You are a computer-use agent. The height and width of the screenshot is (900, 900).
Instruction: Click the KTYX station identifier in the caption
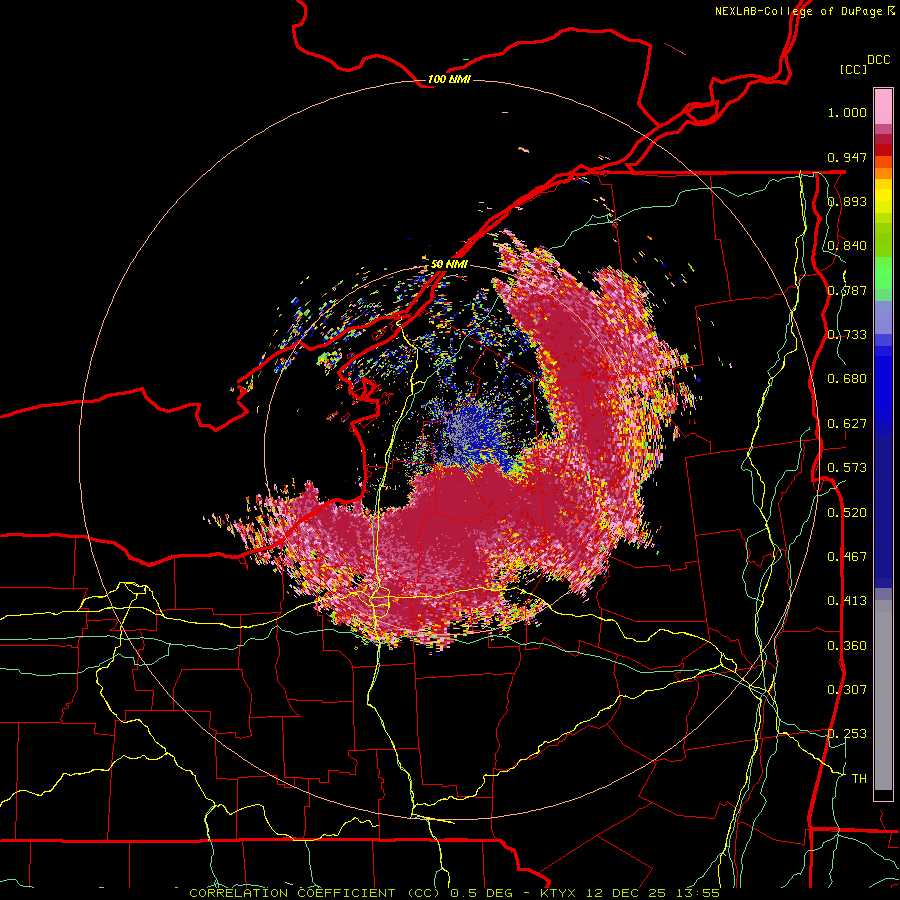pos(560,893)
